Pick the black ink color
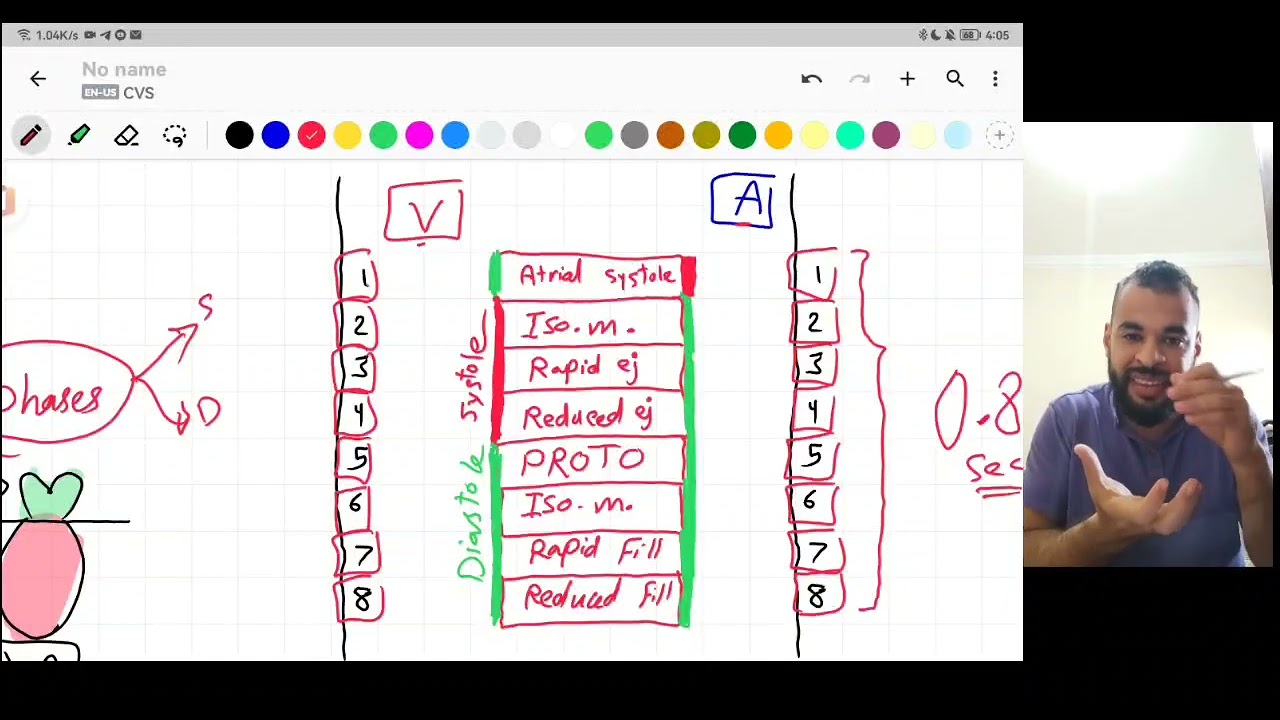The height and width of the screenshot is (720, 1280). point(239,135)
